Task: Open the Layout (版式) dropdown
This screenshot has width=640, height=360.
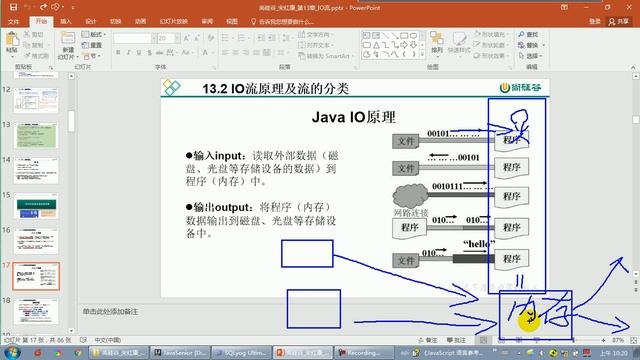Action: (x=93, y=34)
